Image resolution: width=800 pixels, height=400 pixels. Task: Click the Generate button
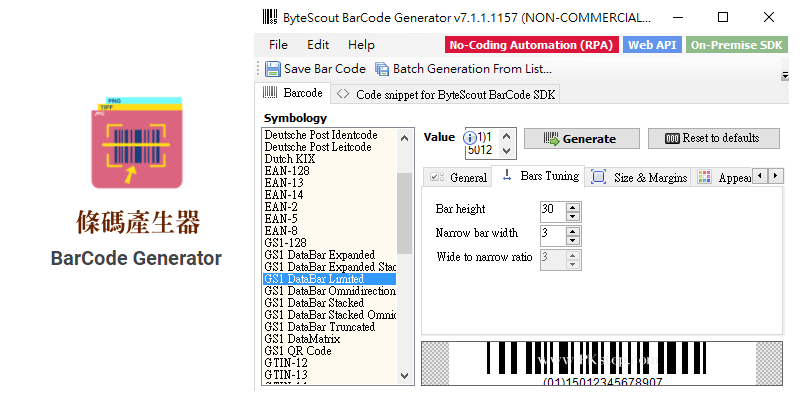pos(582,139)
